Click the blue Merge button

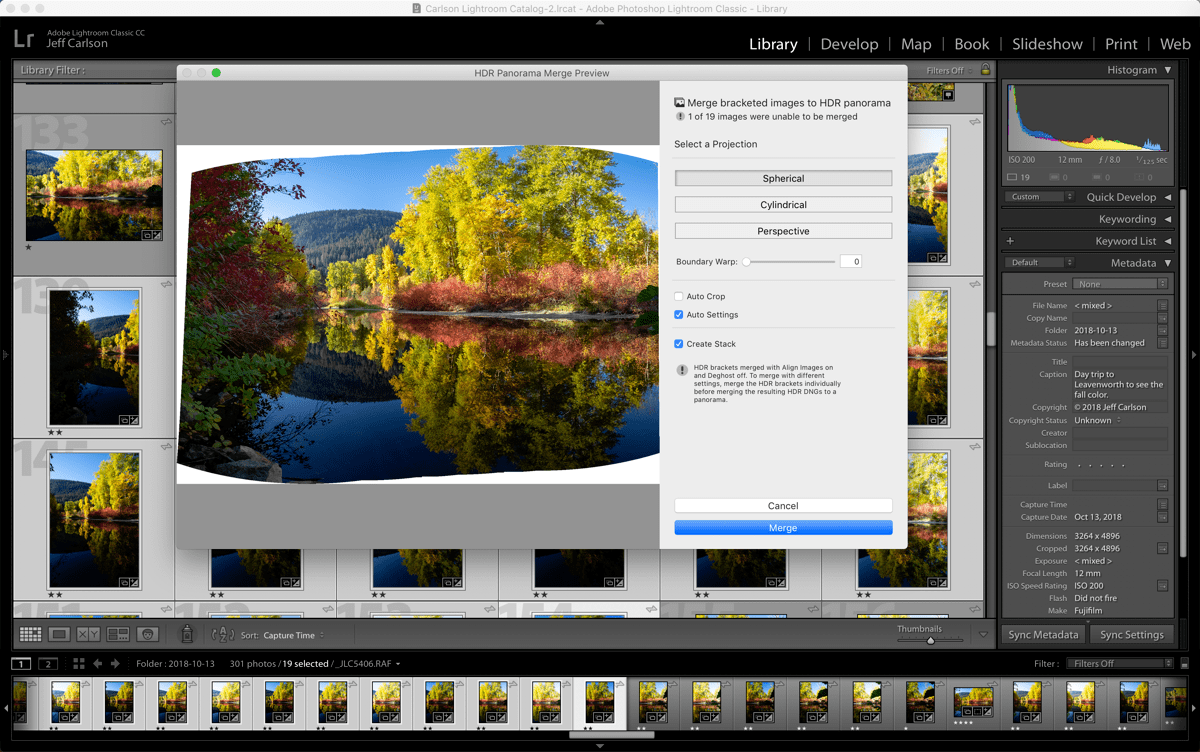783,528
